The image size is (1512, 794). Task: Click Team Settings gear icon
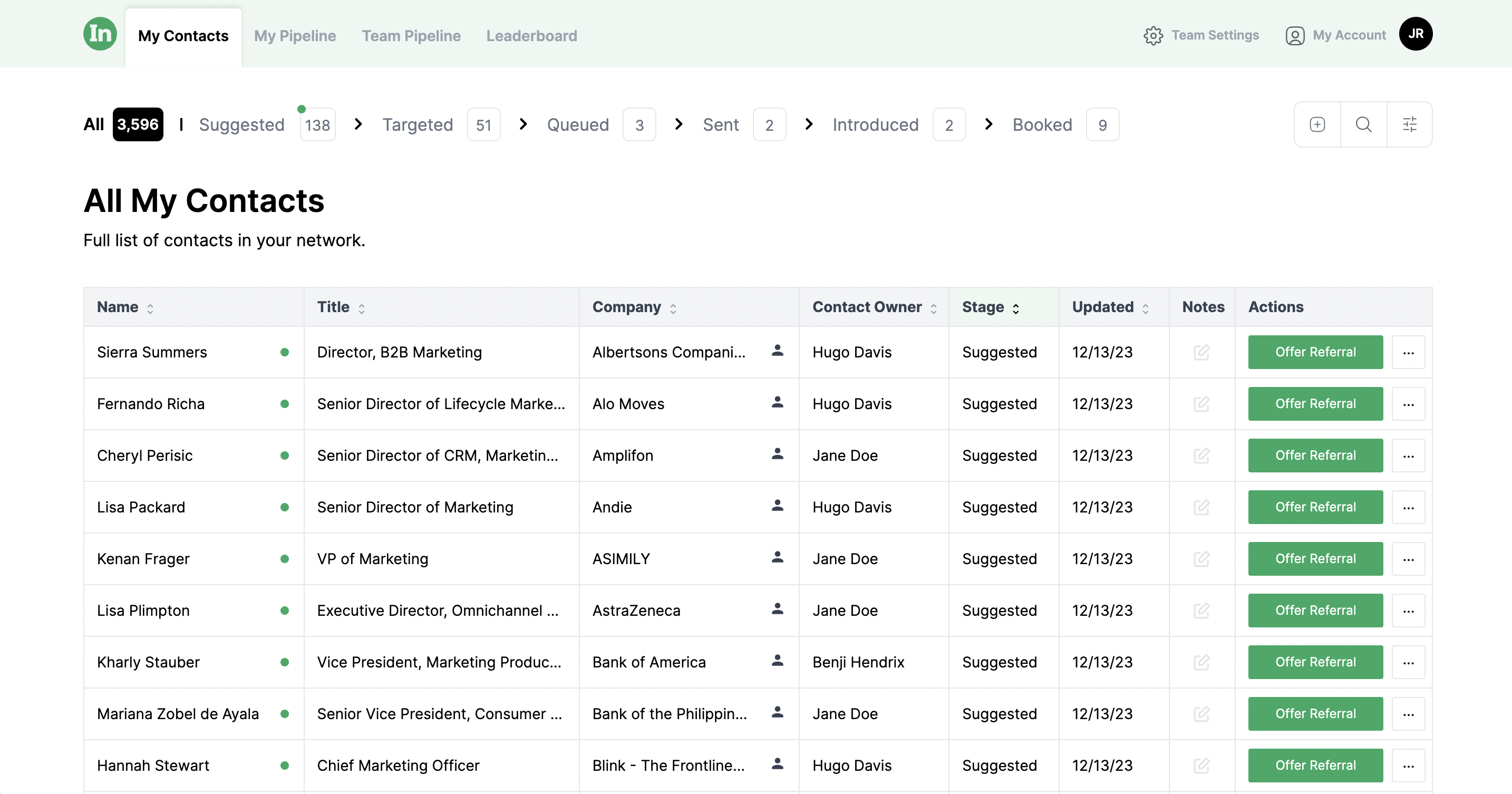1153,36
